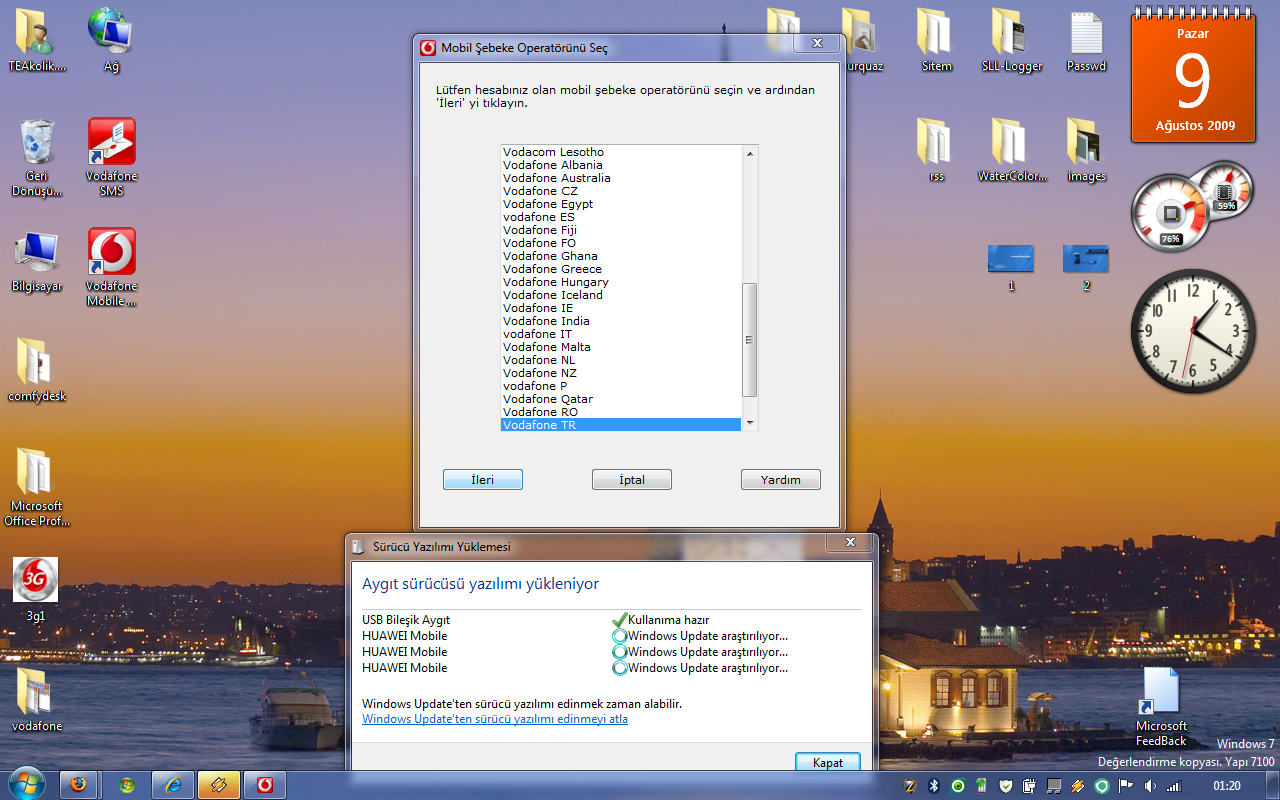
Task: Open the Geri Dönüşüm recycle bin icon
Action: click(x=37, y=157)
